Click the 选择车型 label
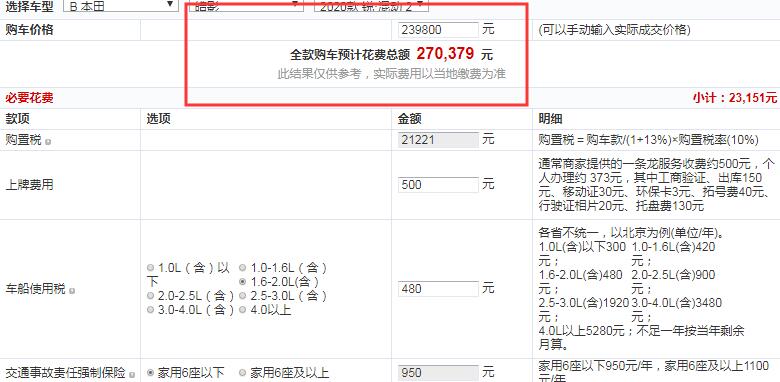 [29, 5]
